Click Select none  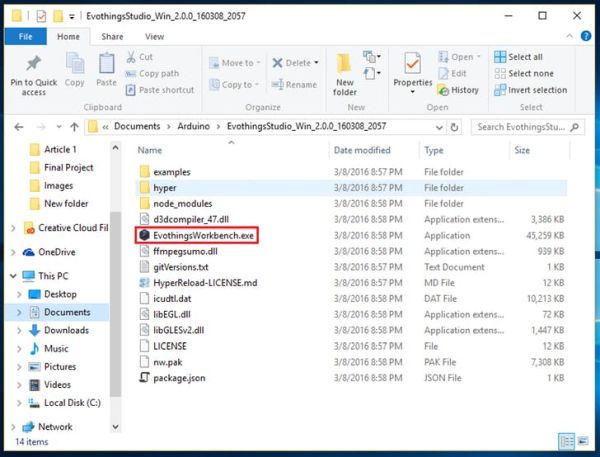[523, 73]
